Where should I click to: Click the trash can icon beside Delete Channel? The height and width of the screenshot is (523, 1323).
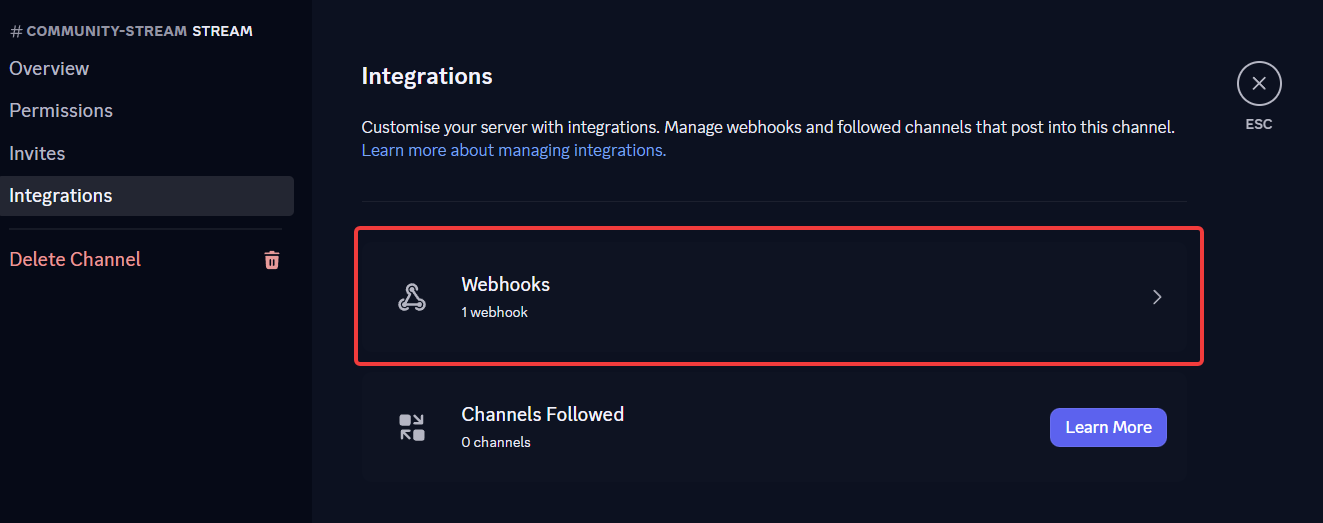(x=272, y=260)
